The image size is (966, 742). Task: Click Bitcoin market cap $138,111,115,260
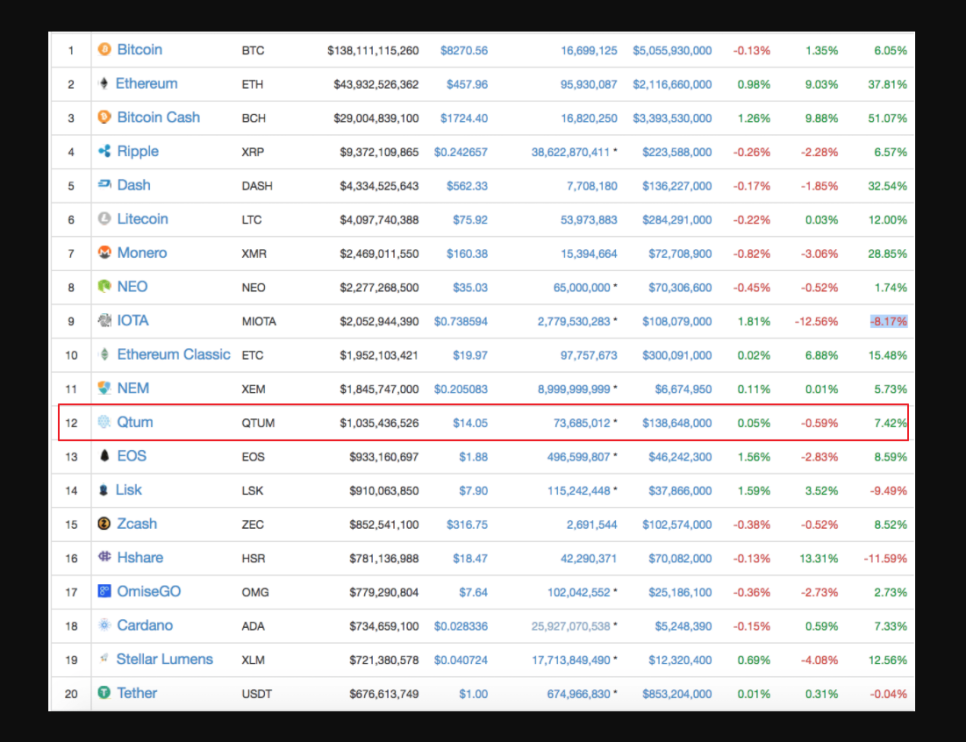pos(373,51)
